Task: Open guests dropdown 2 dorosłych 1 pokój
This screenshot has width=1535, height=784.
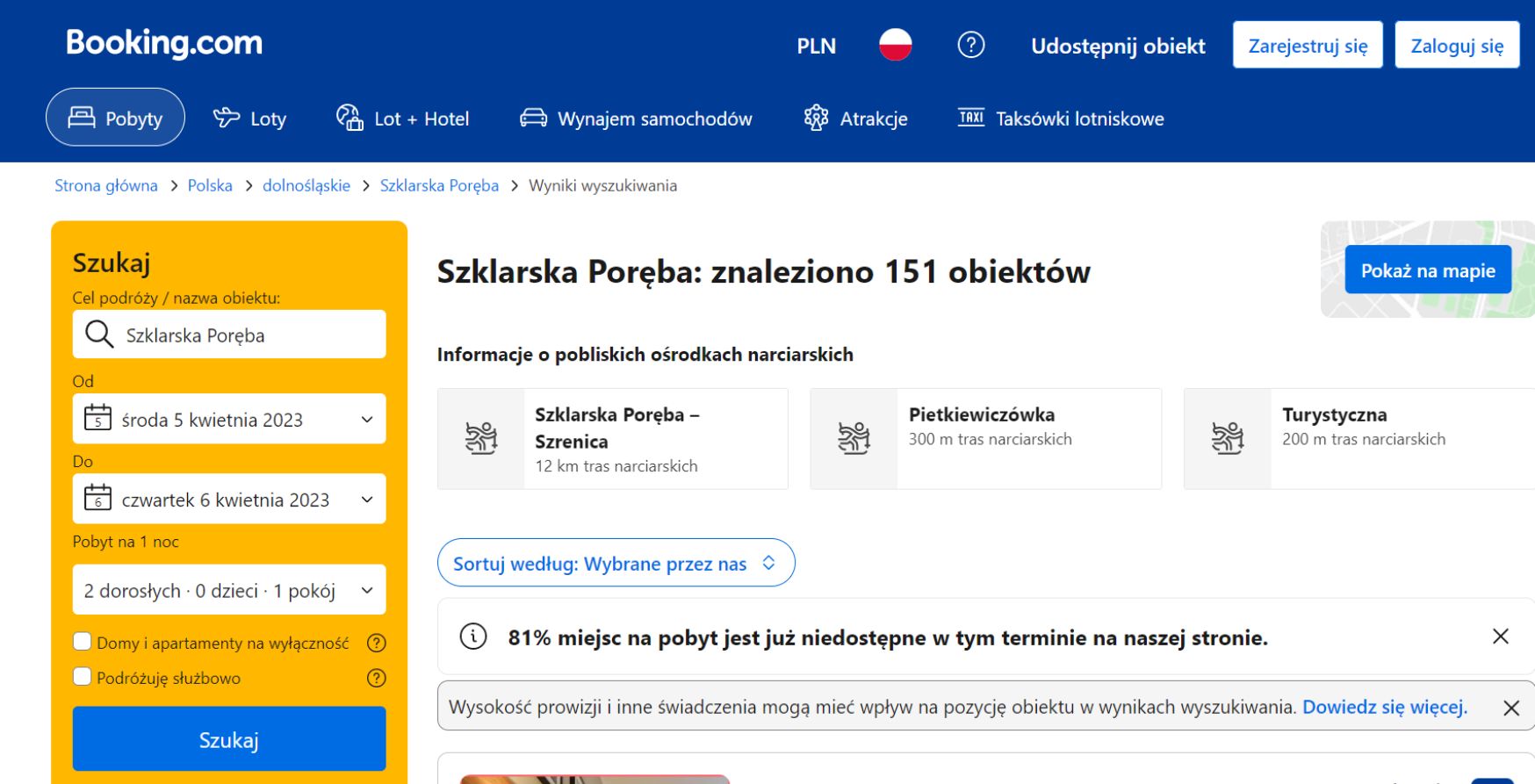Action: pyautogui.click(x=229, y=590)
